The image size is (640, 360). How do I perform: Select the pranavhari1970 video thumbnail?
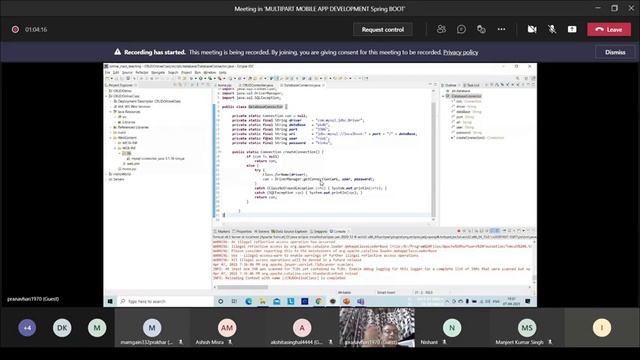[377, 327]
